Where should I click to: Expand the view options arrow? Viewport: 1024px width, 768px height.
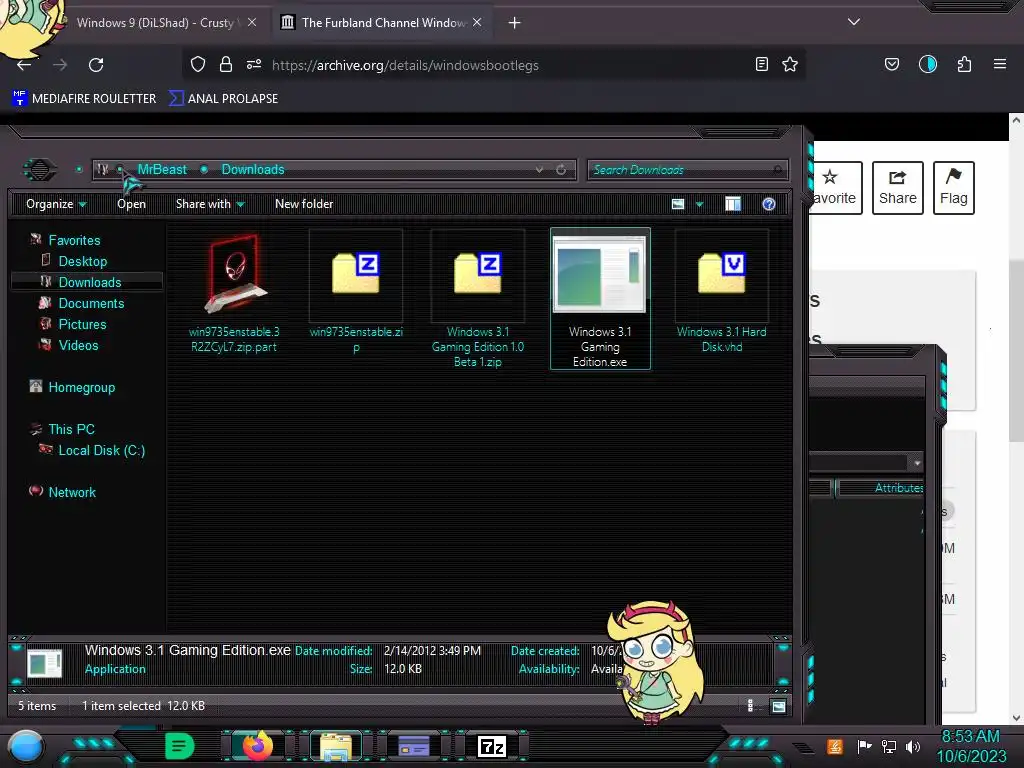pyautogui.click(x=699, y=204)
